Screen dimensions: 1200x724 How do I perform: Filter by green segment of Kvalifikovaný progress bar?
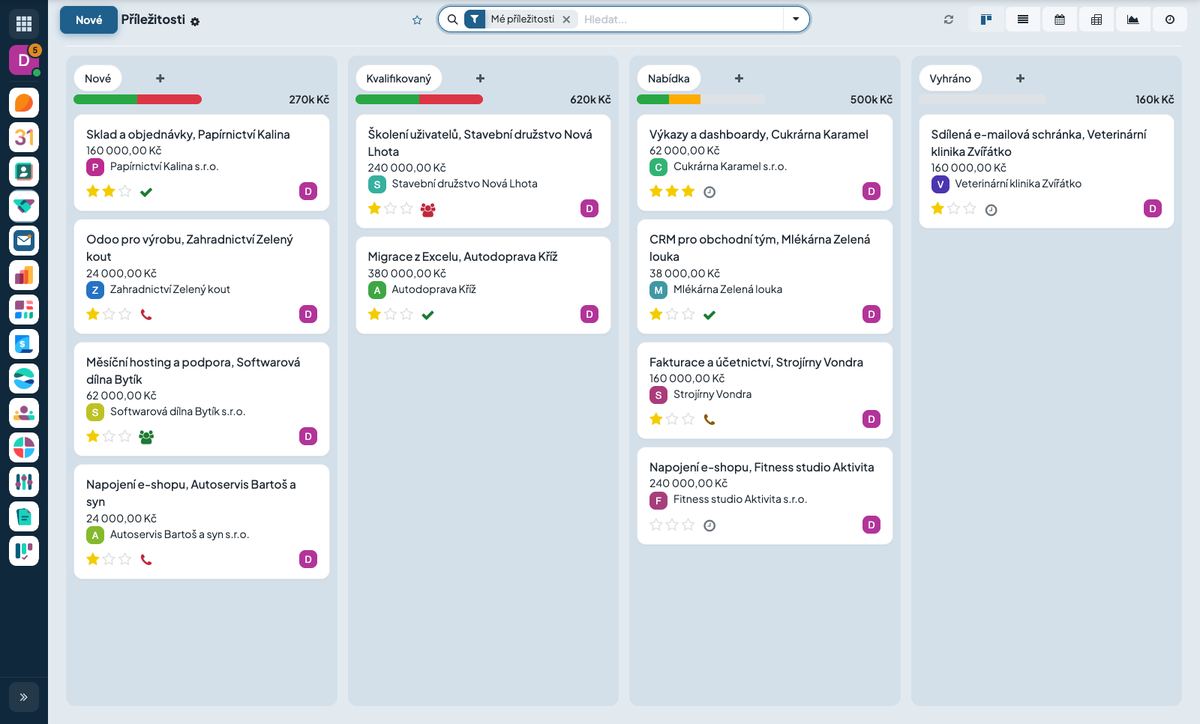click(387, 99)
